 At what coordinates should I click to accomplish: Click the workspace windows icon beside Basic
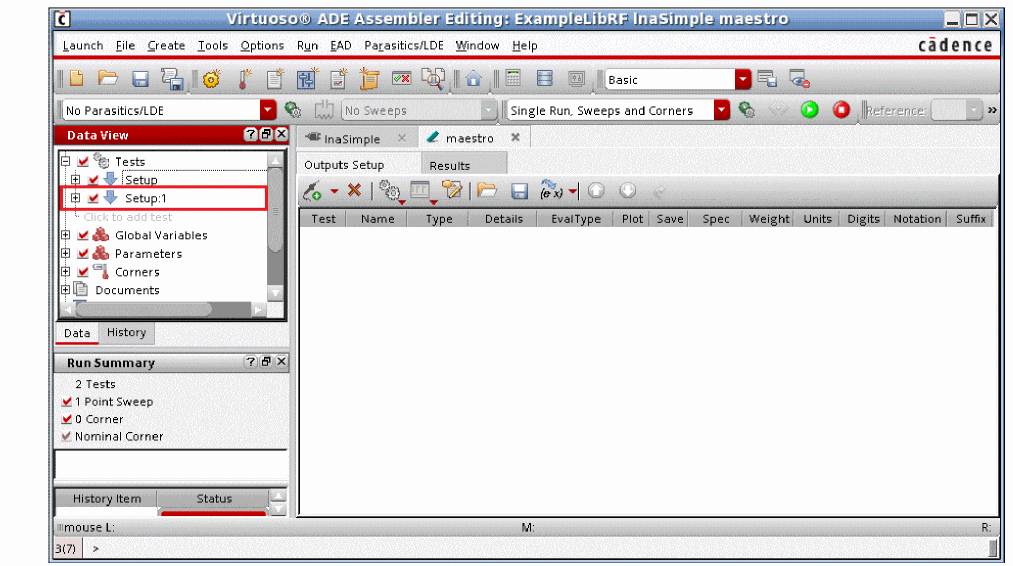(767, 79)
